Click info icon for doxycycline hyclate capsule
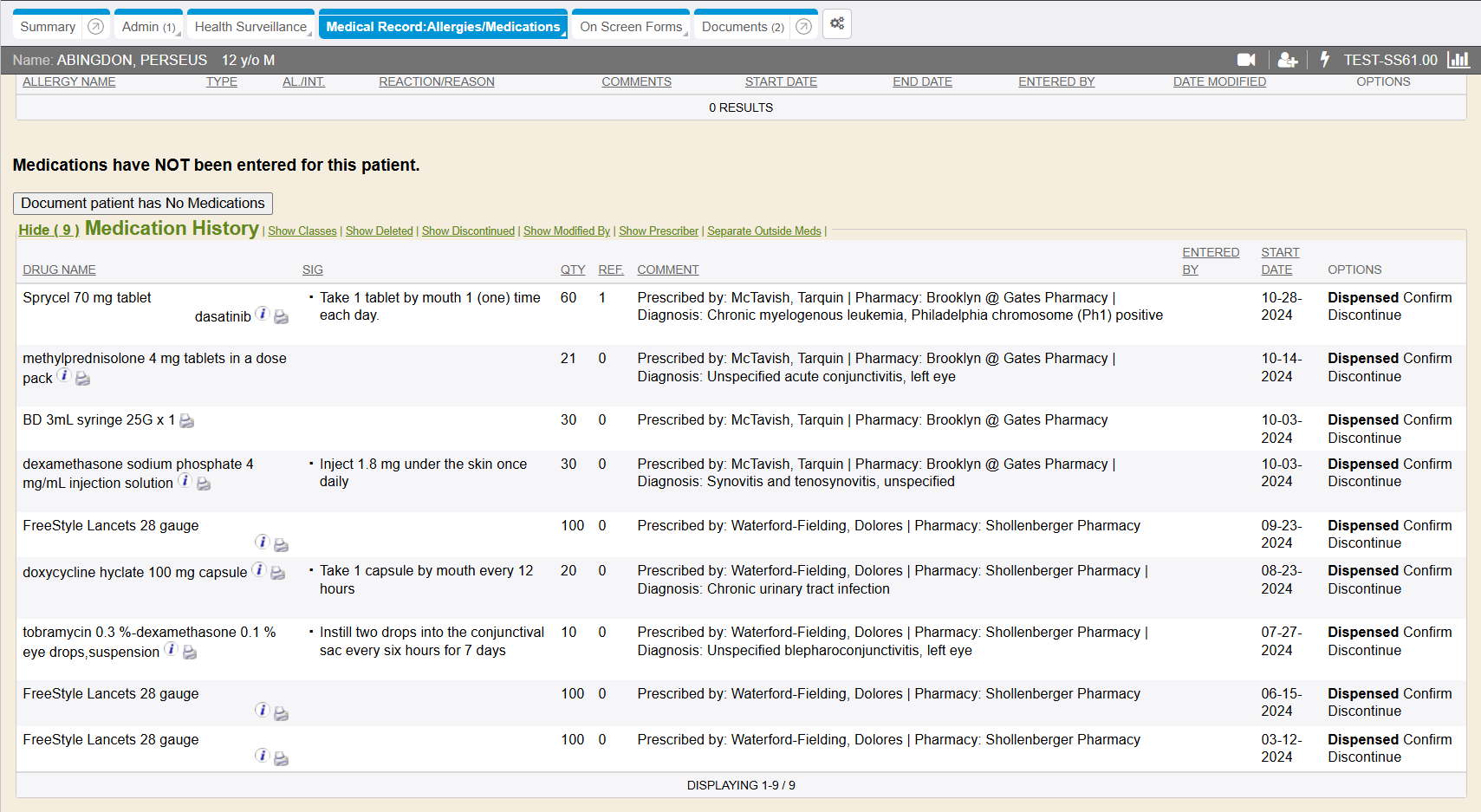The image size is (1481, 812). click(x=258, y=570)
